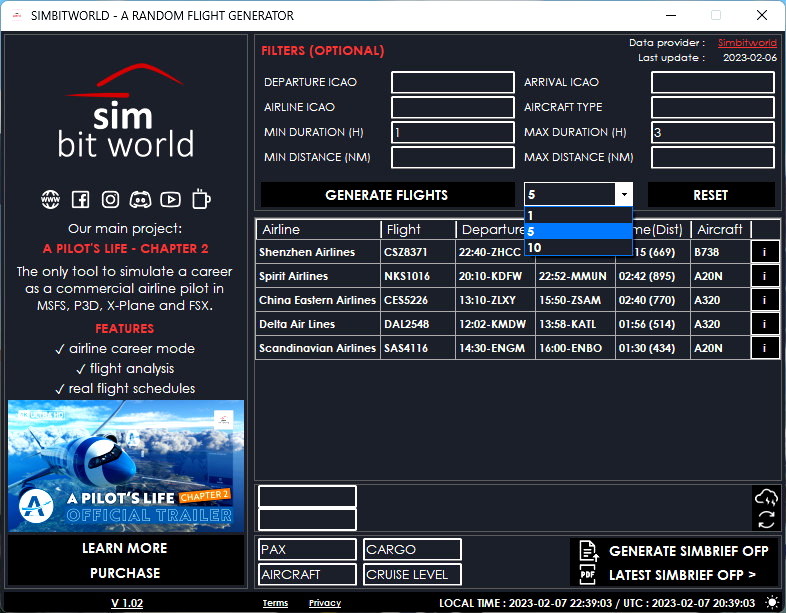Viewport: 786px width, 613px height.
Task: Click the Airline ICAO input field
Action: 453,107
